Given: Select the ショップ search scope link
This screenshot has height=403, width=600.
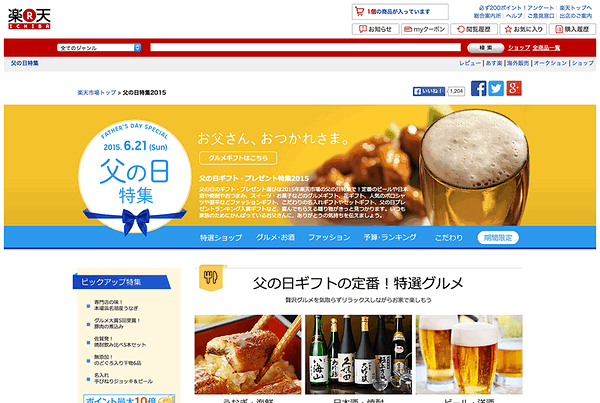Looking at the screenshot, I should [519, 47].
